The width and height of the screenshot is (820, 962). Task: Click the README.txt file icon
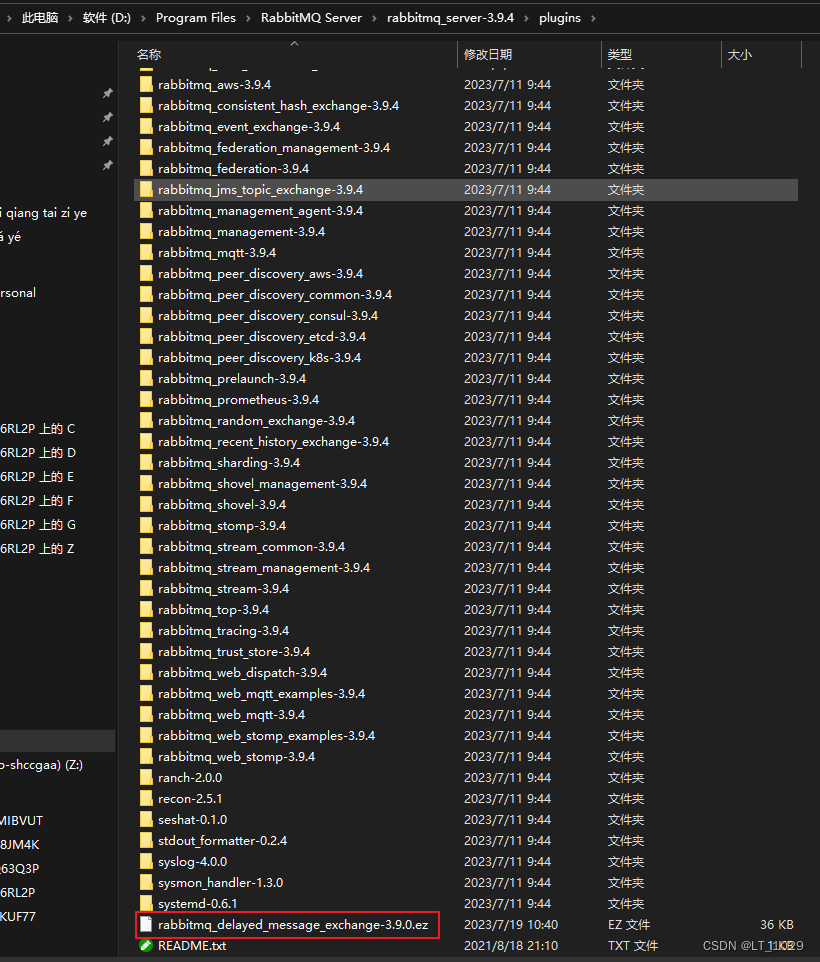tap(146, 945)
